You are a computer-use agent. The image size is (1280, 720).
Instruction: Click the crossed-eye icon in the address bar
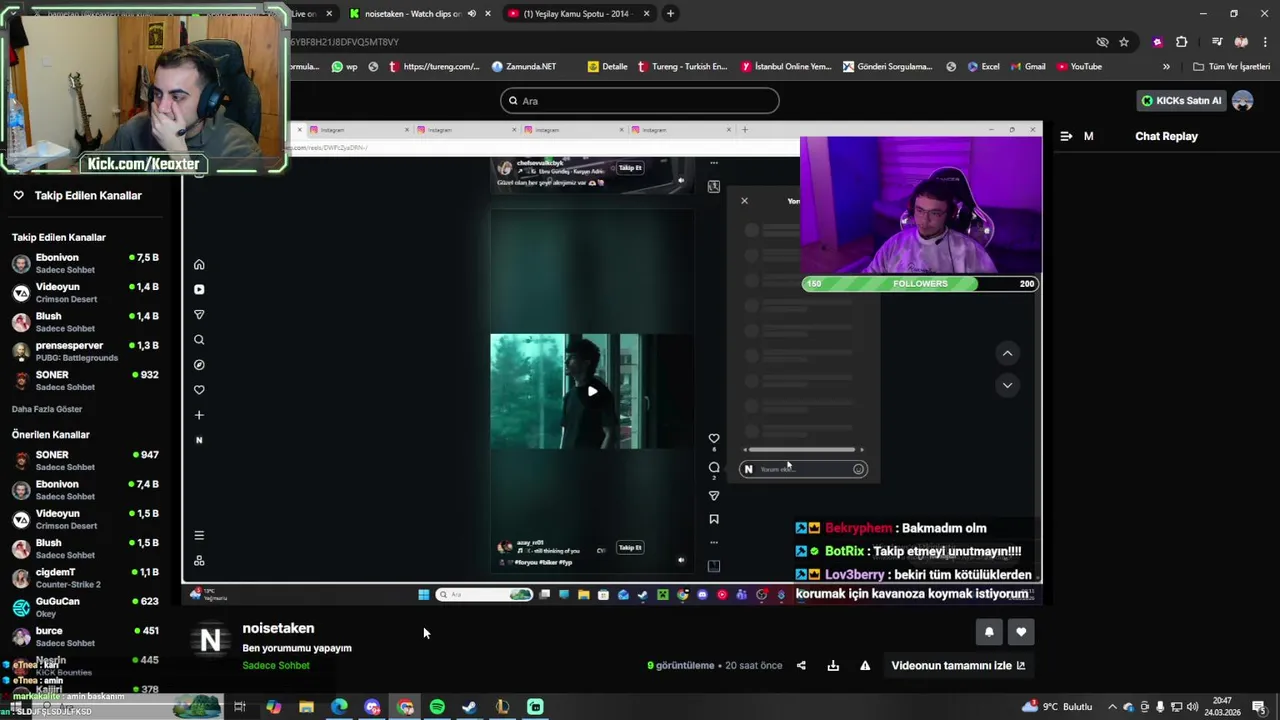point(1102,42)
